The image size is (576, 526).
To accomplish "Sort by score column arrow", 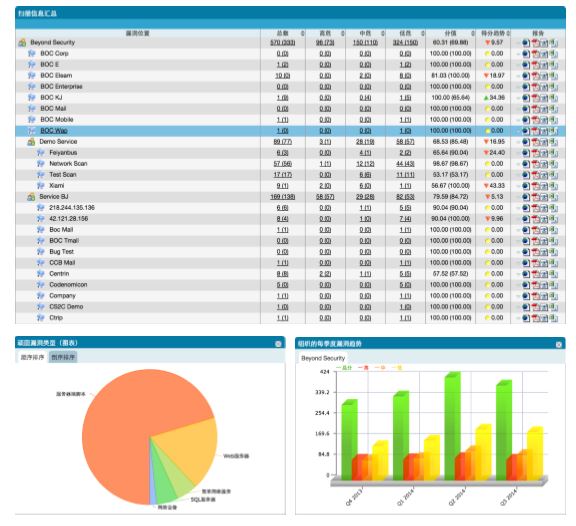I will 473,33.
